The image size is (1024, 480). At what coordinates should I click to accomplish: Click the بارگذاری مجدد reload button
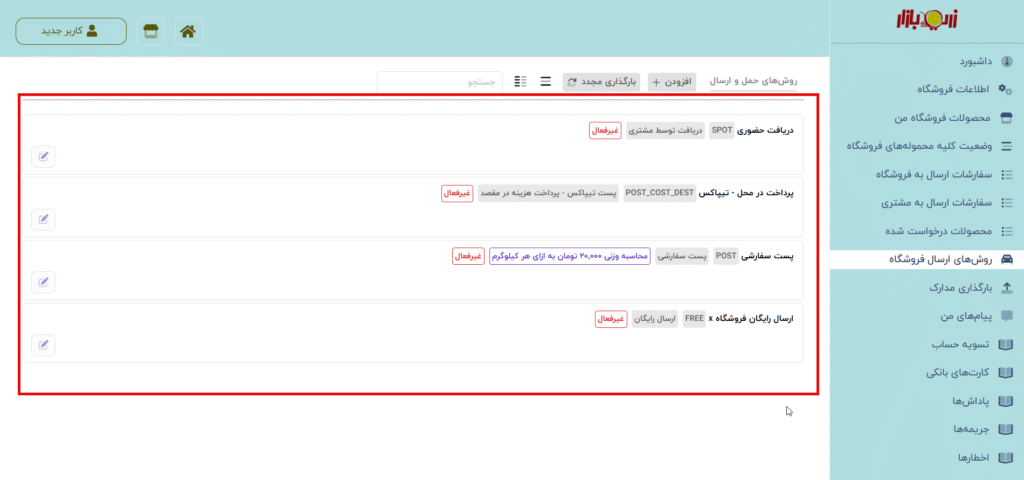602,81
